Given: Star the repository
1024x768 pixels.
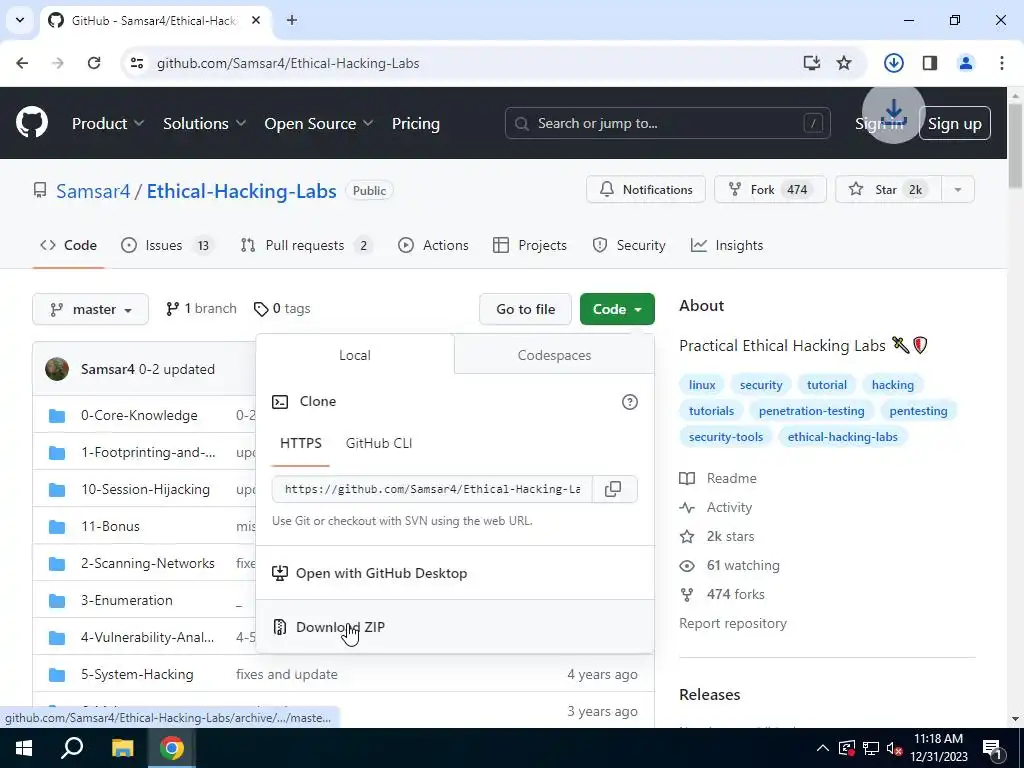Looking at the screenshot, I should pyautogui.click(x=888, y=189).
